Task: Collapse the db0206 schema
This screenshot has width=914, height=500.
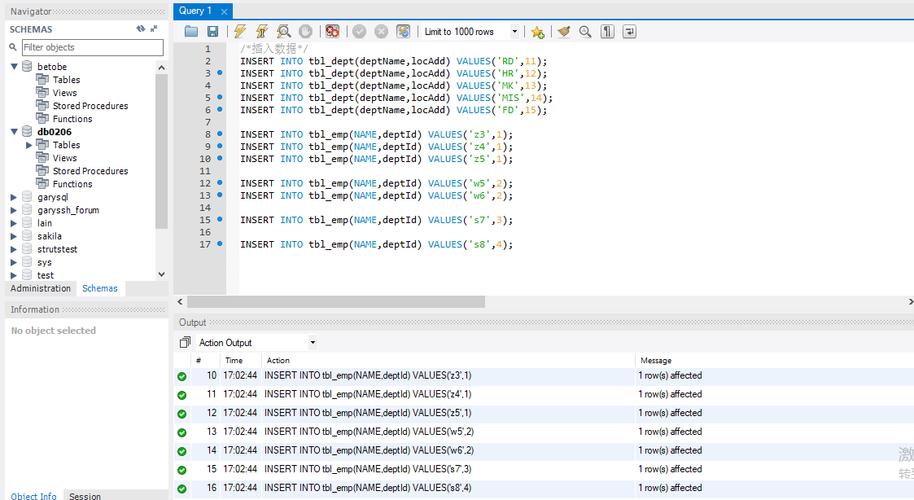Action: click(14, 132)
